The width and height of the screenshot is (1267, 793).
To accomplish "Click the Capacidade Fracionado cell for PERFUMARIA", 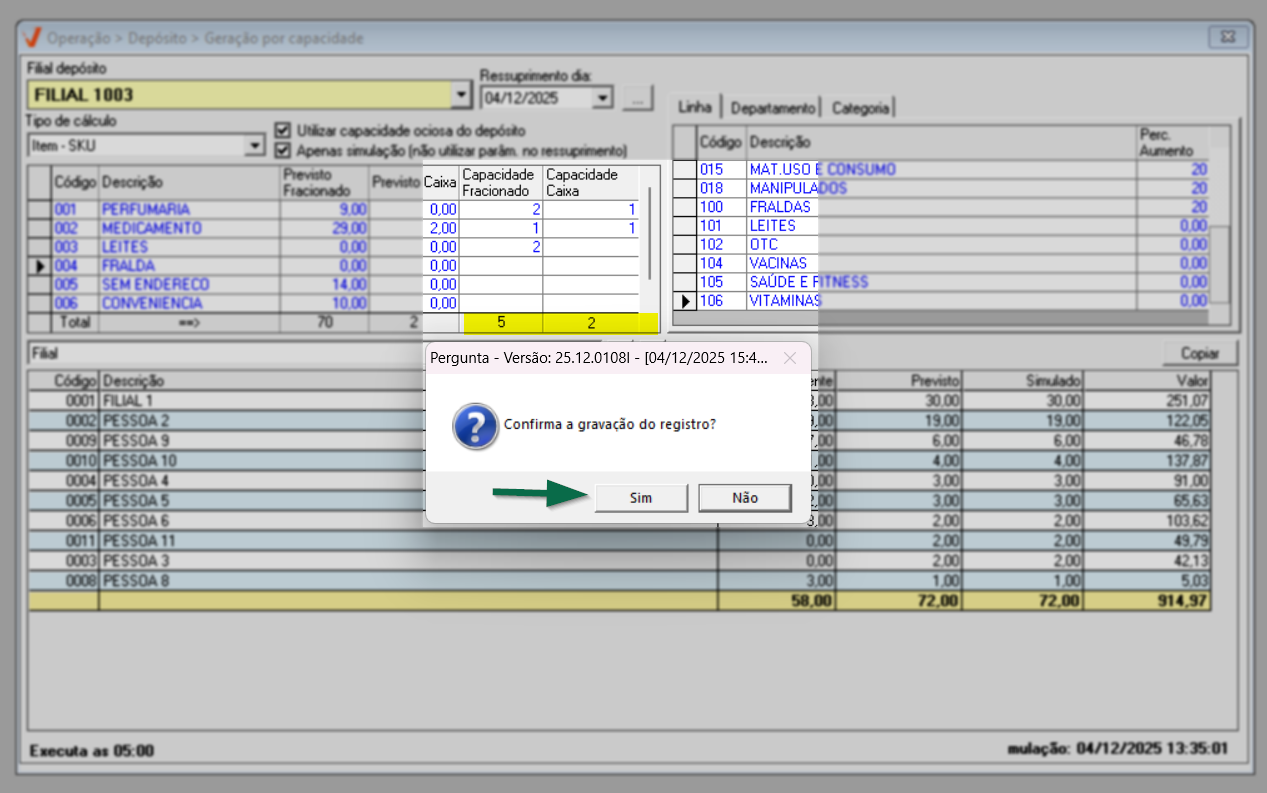I will click(x=502, y=209).
